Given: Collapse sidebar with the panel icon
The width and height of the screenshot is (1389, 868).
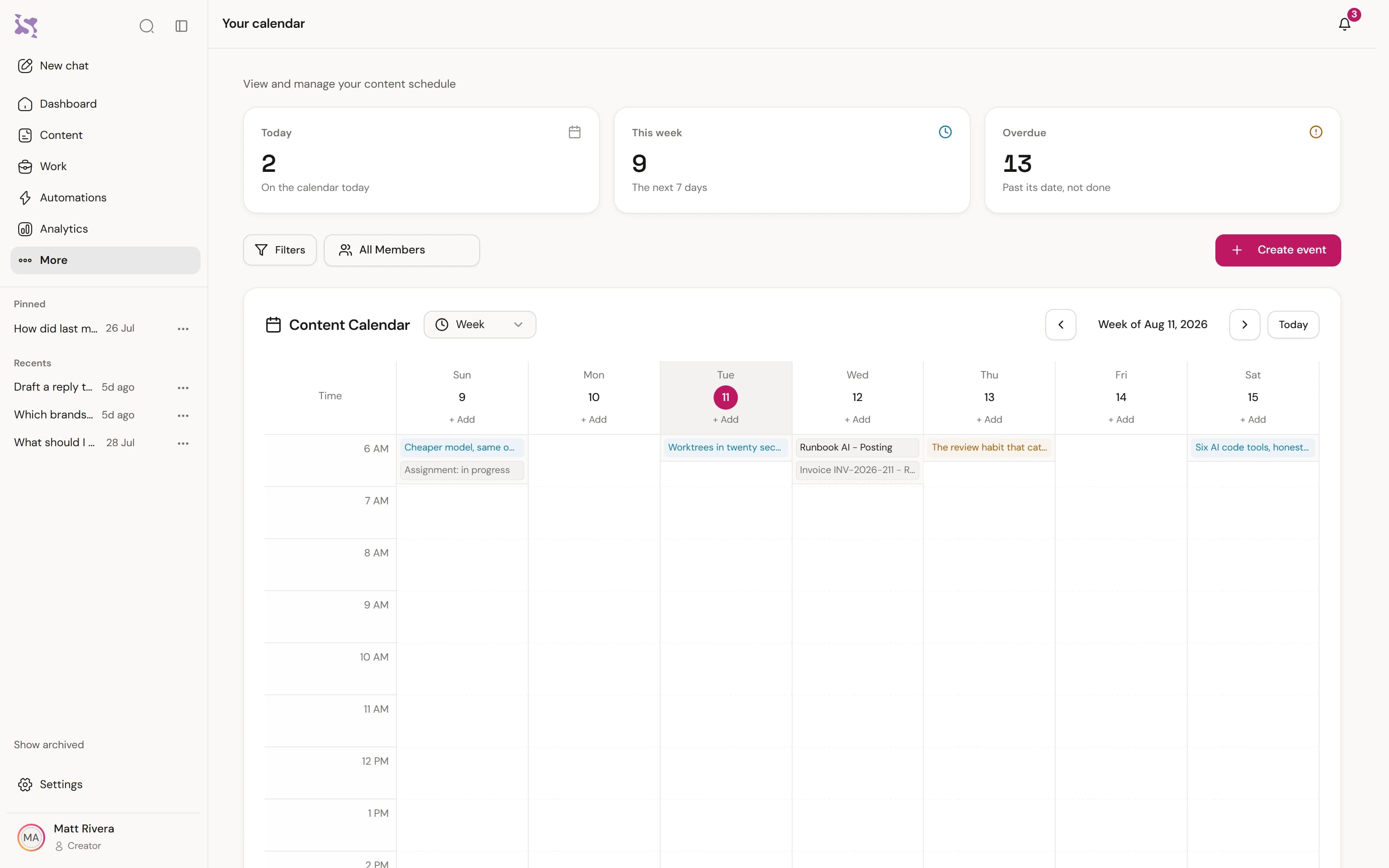Looking at the screenshot, I should [181, 26].
